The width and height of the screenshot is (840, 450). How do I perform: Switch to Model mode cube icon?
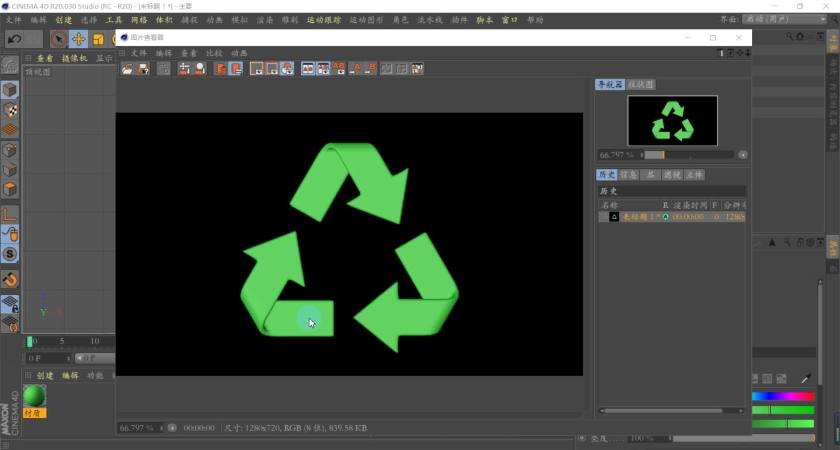click(x=10, y=90)
